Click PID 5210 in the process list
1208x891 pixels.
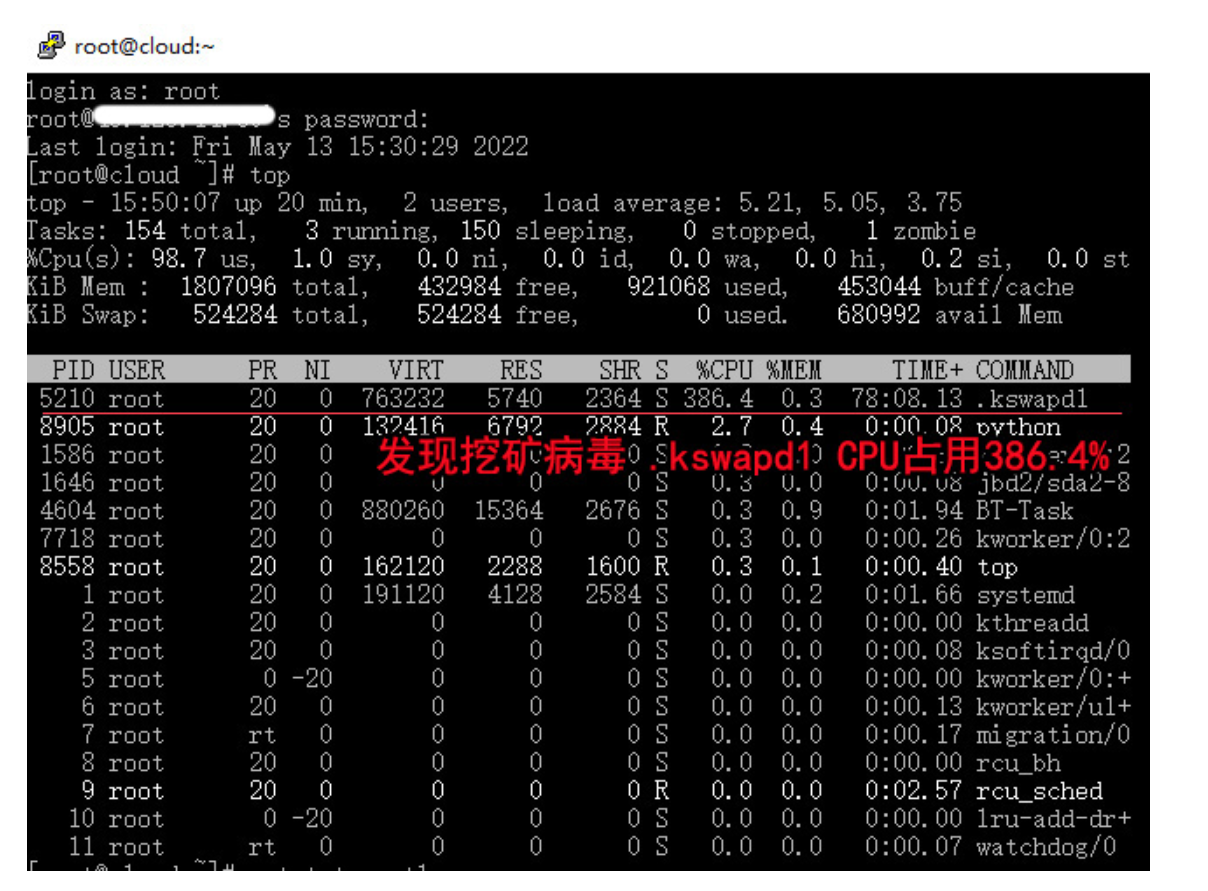(x=67, y=399)
